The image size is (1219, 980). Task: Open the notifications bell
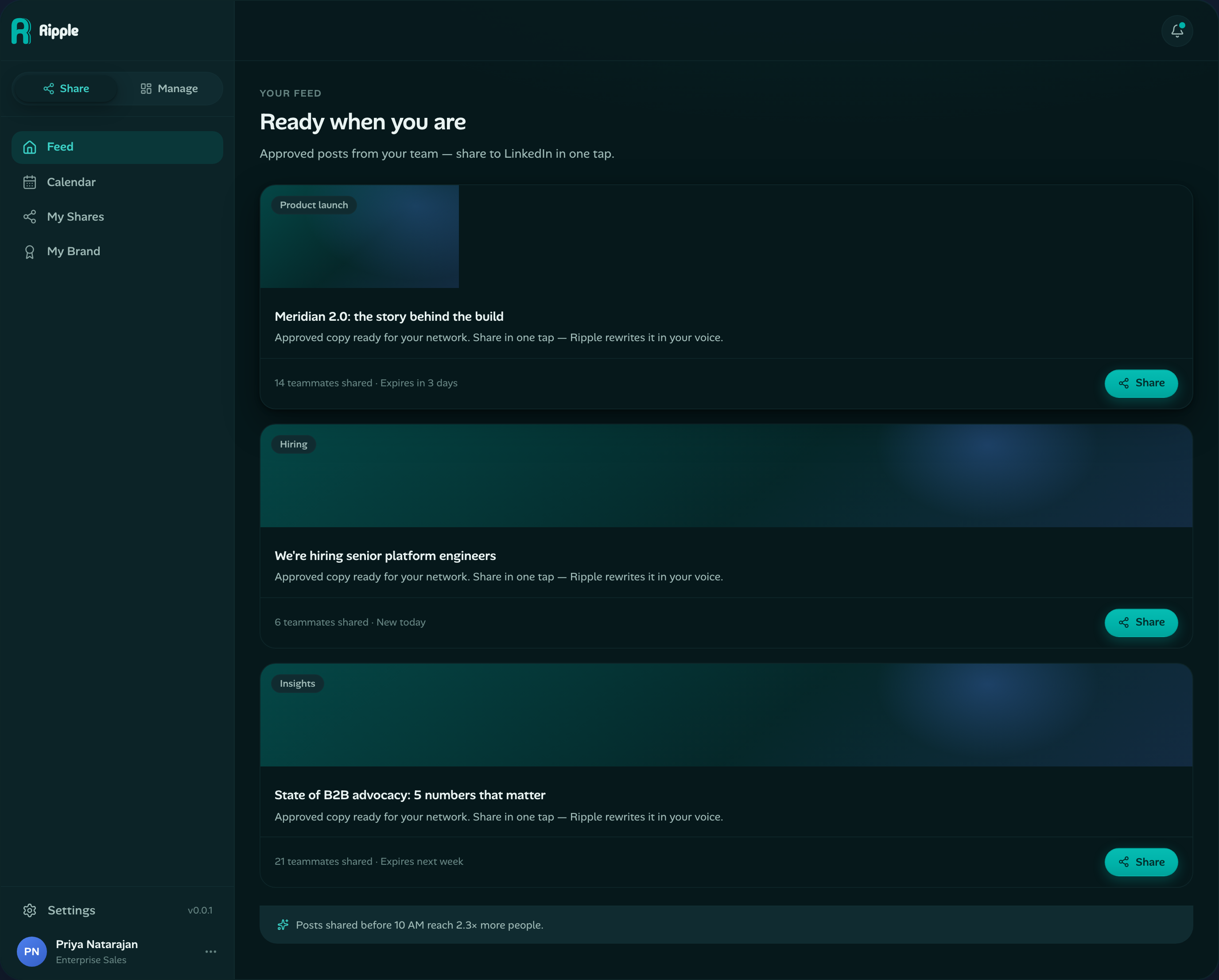pyautogui.click(x=1176, y=31)
